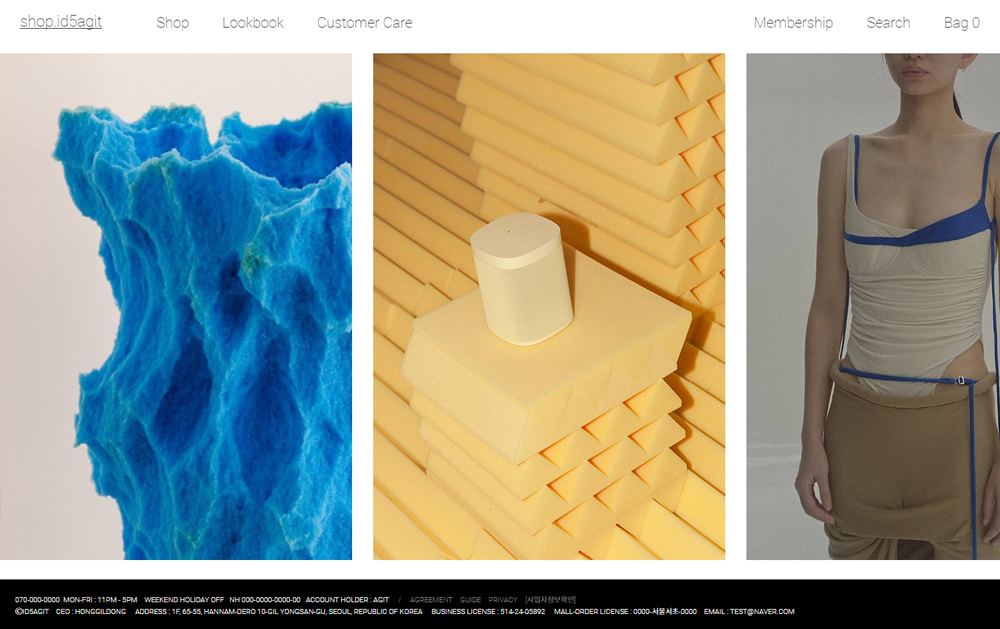Open the bracketed Korean business info link
The image size is (1000, 629).
(550, 600)
